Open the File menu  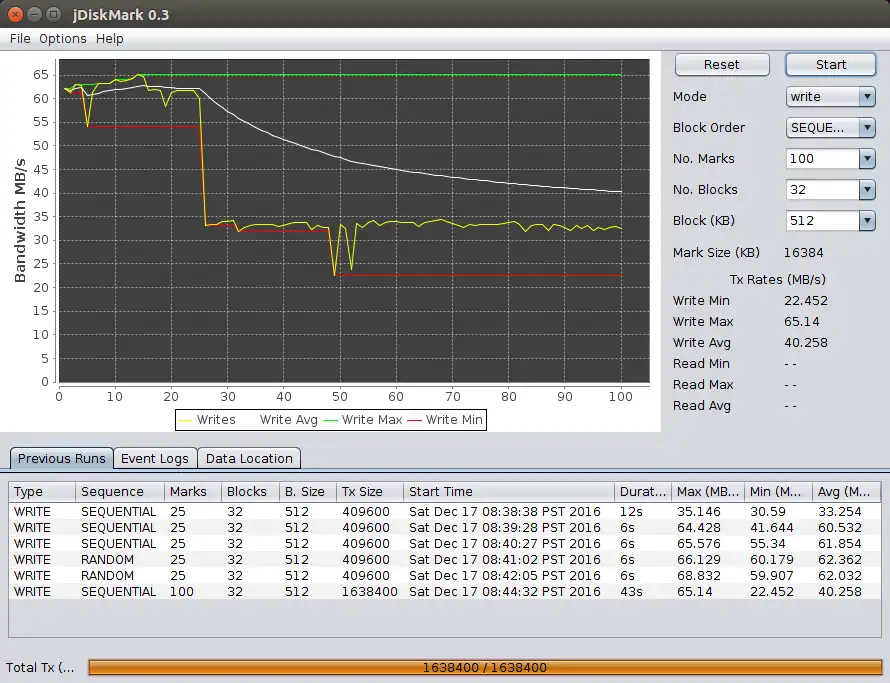(x=20, y=39)
